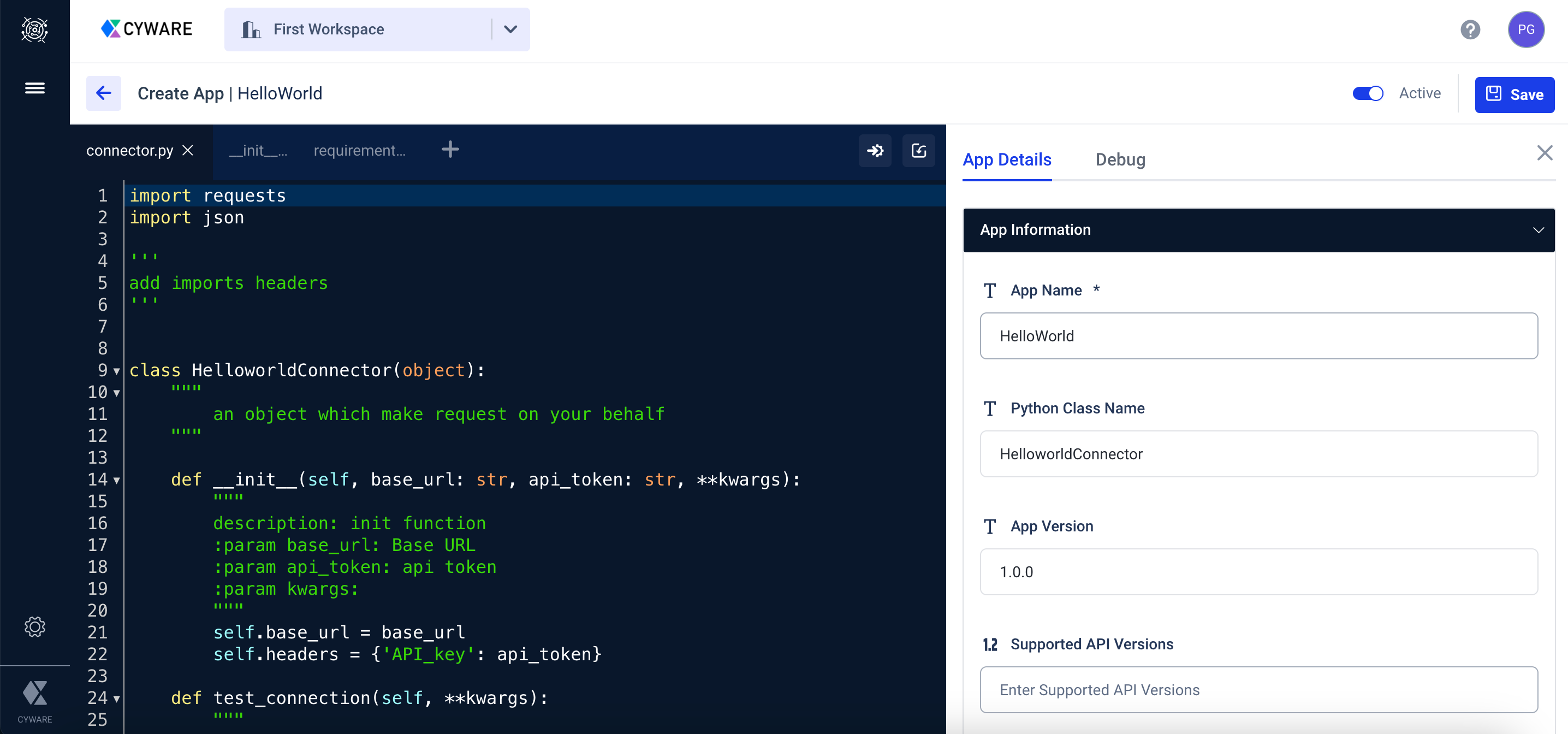Open the hamburger menu in sidebar
Screen dimensions: 1568x734
[x=35, y=88]
